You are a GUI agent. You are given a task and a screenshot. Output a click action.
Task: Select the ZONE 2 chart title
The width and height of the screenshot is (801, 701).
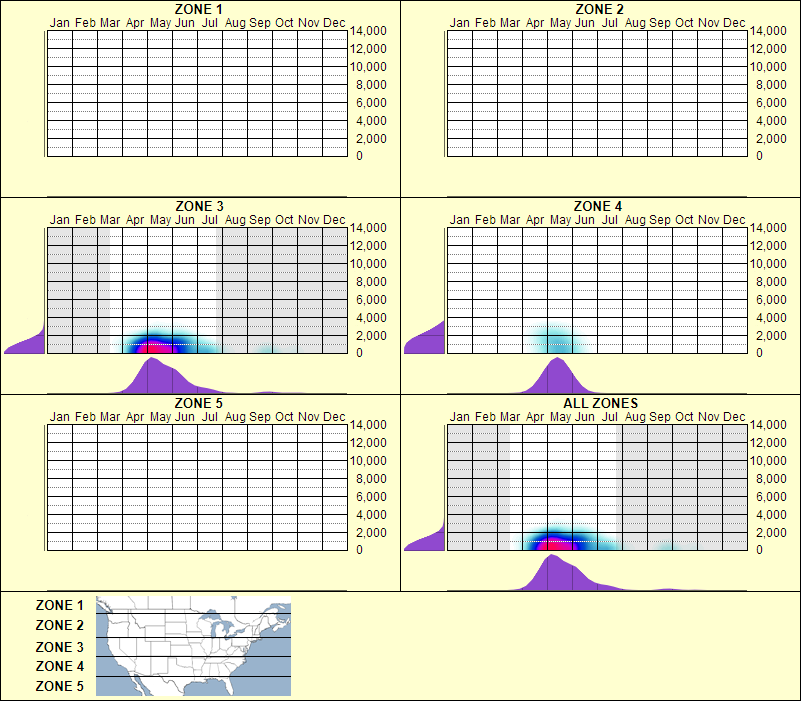tap(599, 10)
